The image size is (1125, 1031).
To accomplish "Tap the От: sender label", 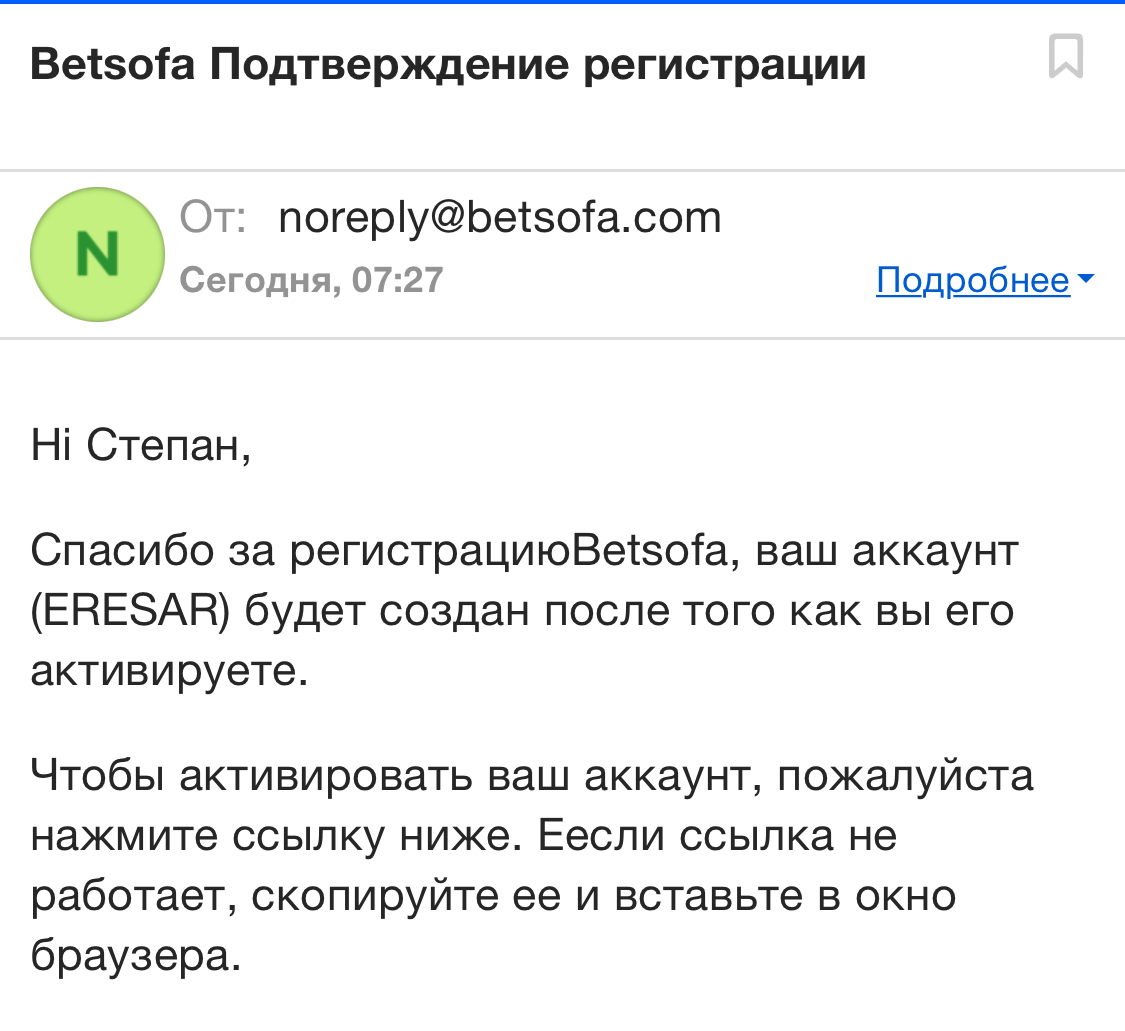I will [213, 217].
